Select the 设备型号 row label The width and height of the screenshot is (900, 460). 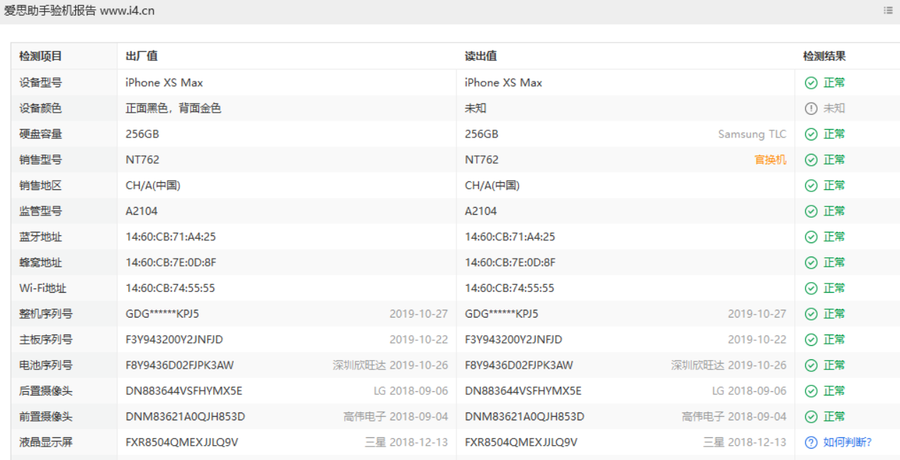click(x=40, y=83)
